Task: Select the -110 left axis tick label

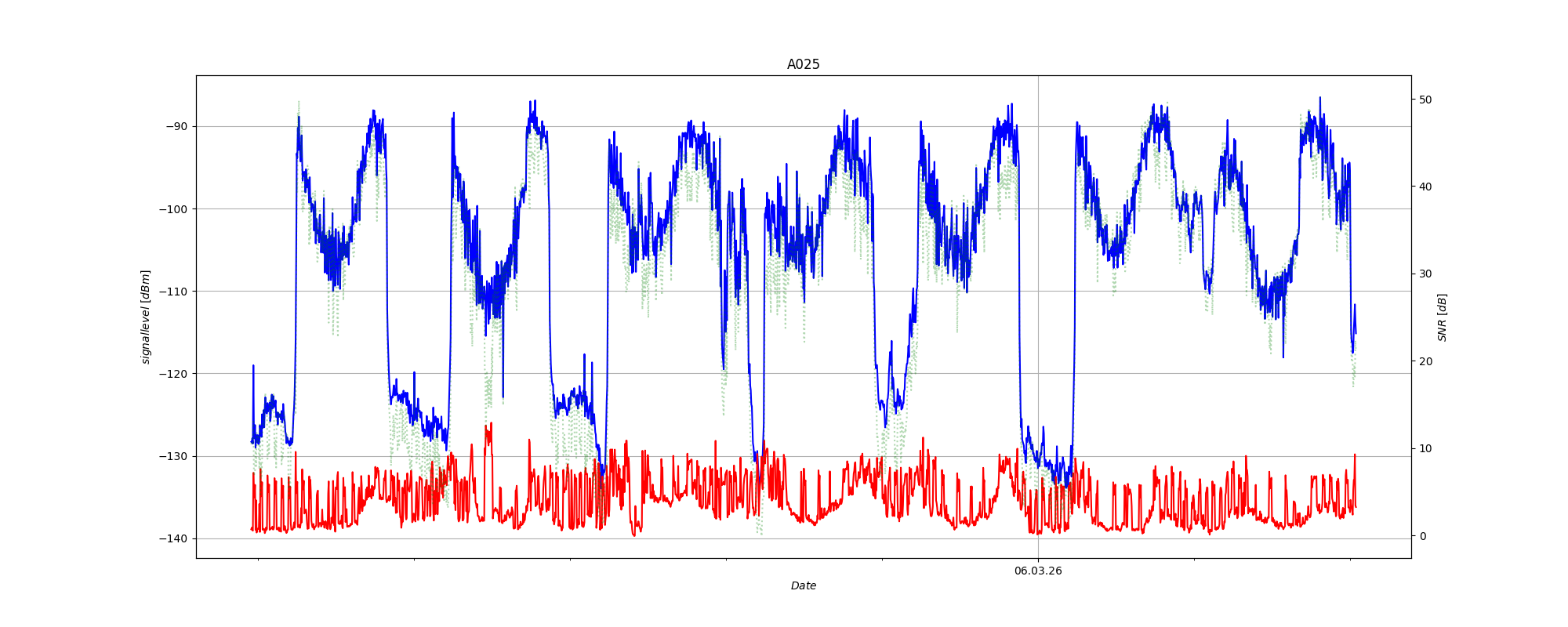Action: click(173, 292)
